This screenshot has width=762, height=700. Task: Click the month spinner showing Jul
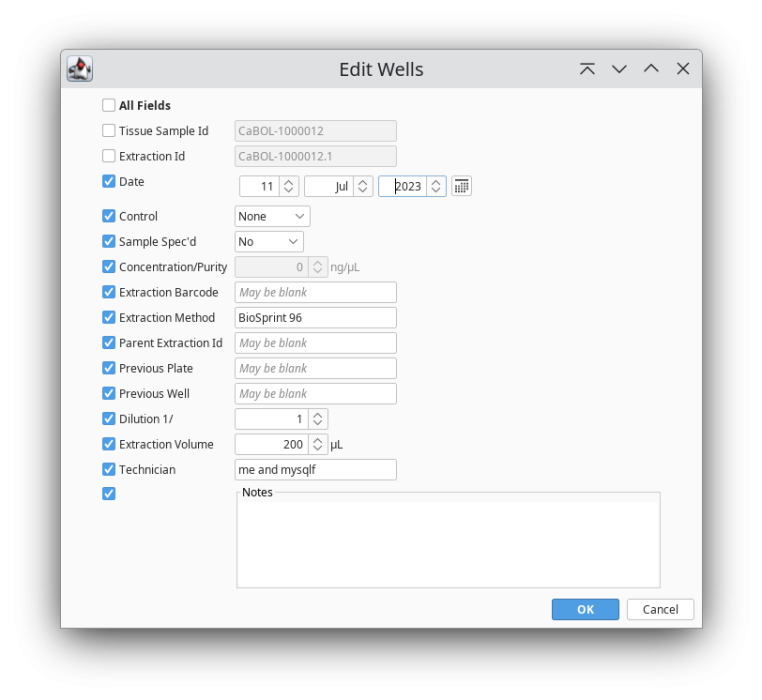tap(329, 186)
